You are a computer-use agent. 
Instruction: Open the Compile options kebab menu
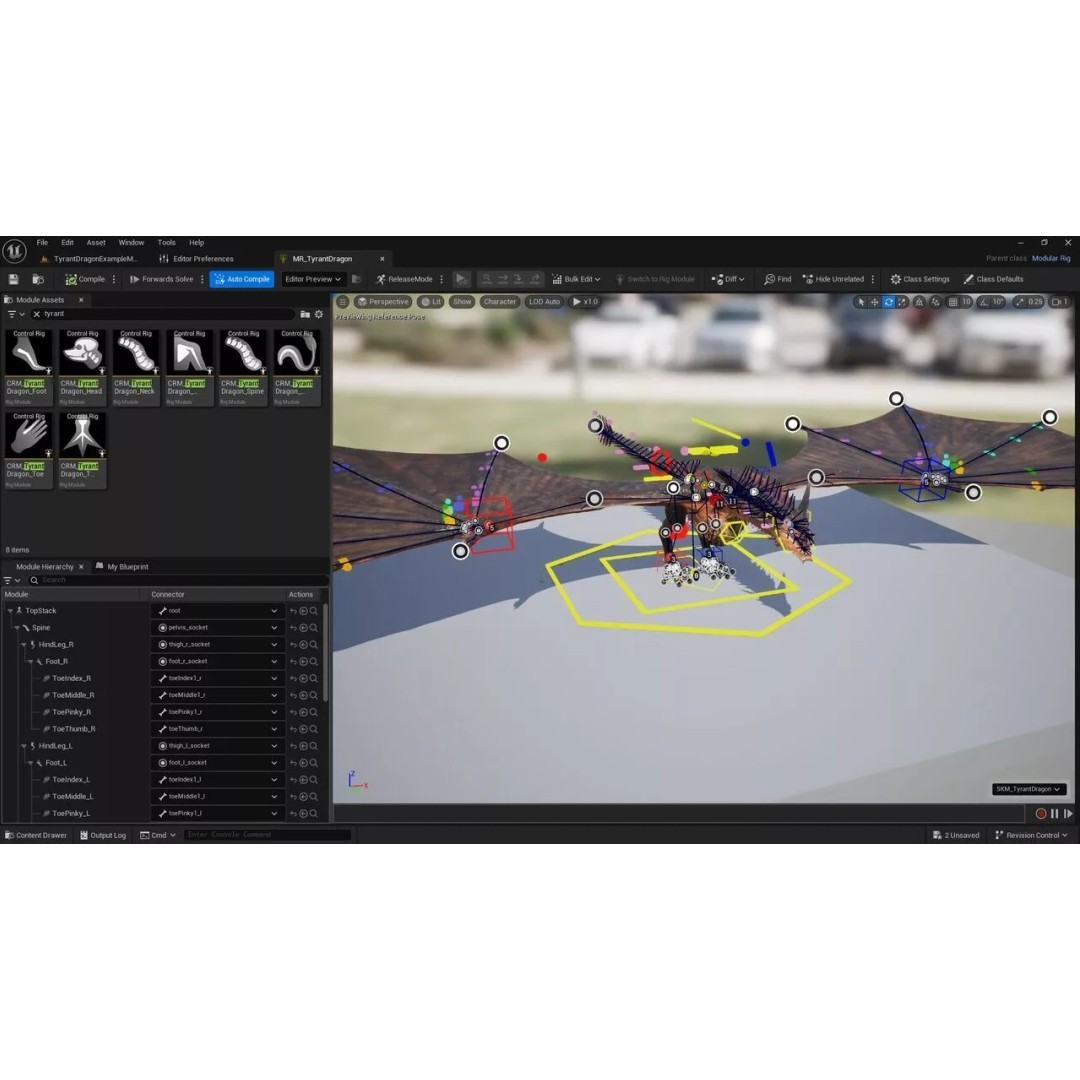coord(114,279)
